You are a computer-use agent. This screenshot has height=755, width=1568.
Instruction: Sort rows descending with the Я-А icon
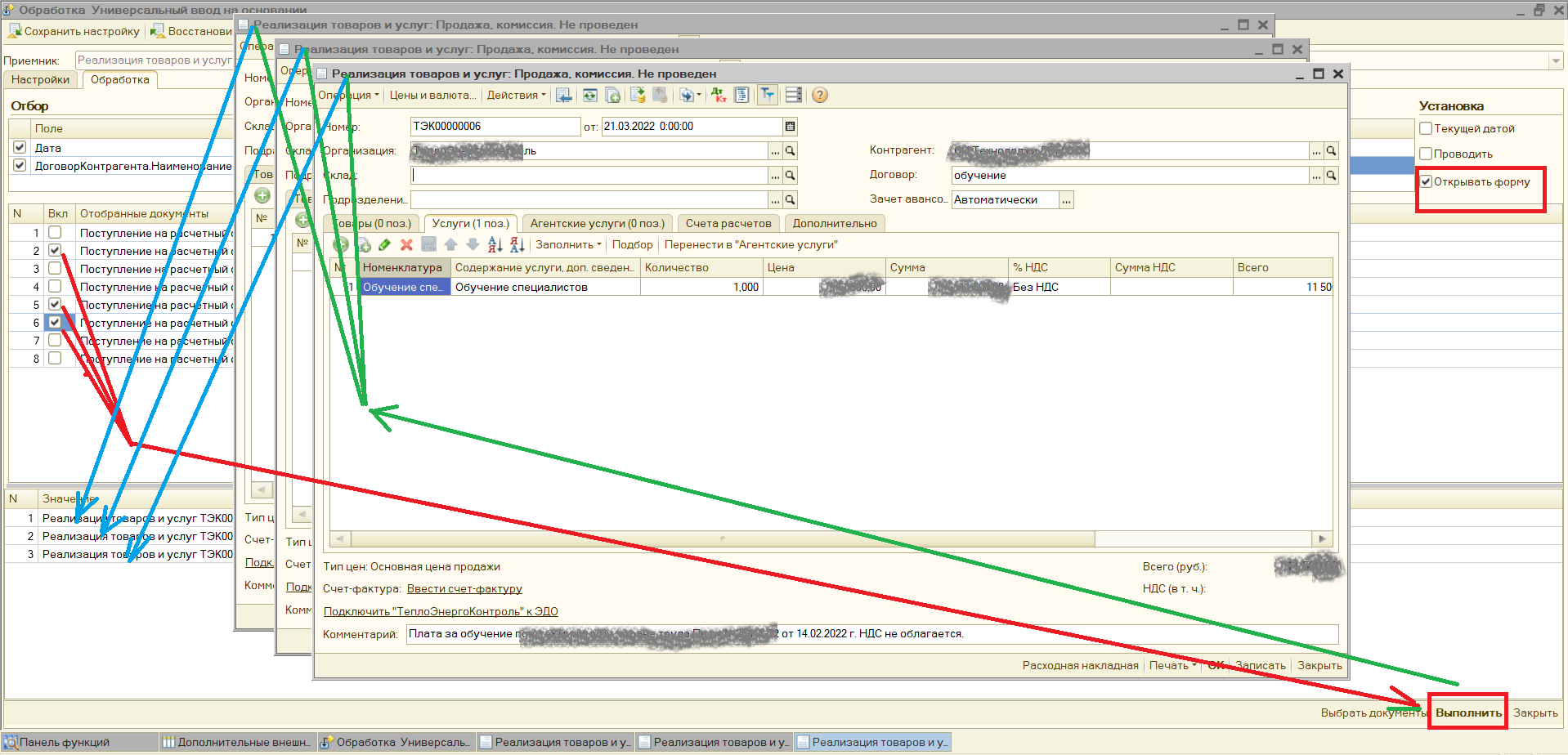pos(517,245)
